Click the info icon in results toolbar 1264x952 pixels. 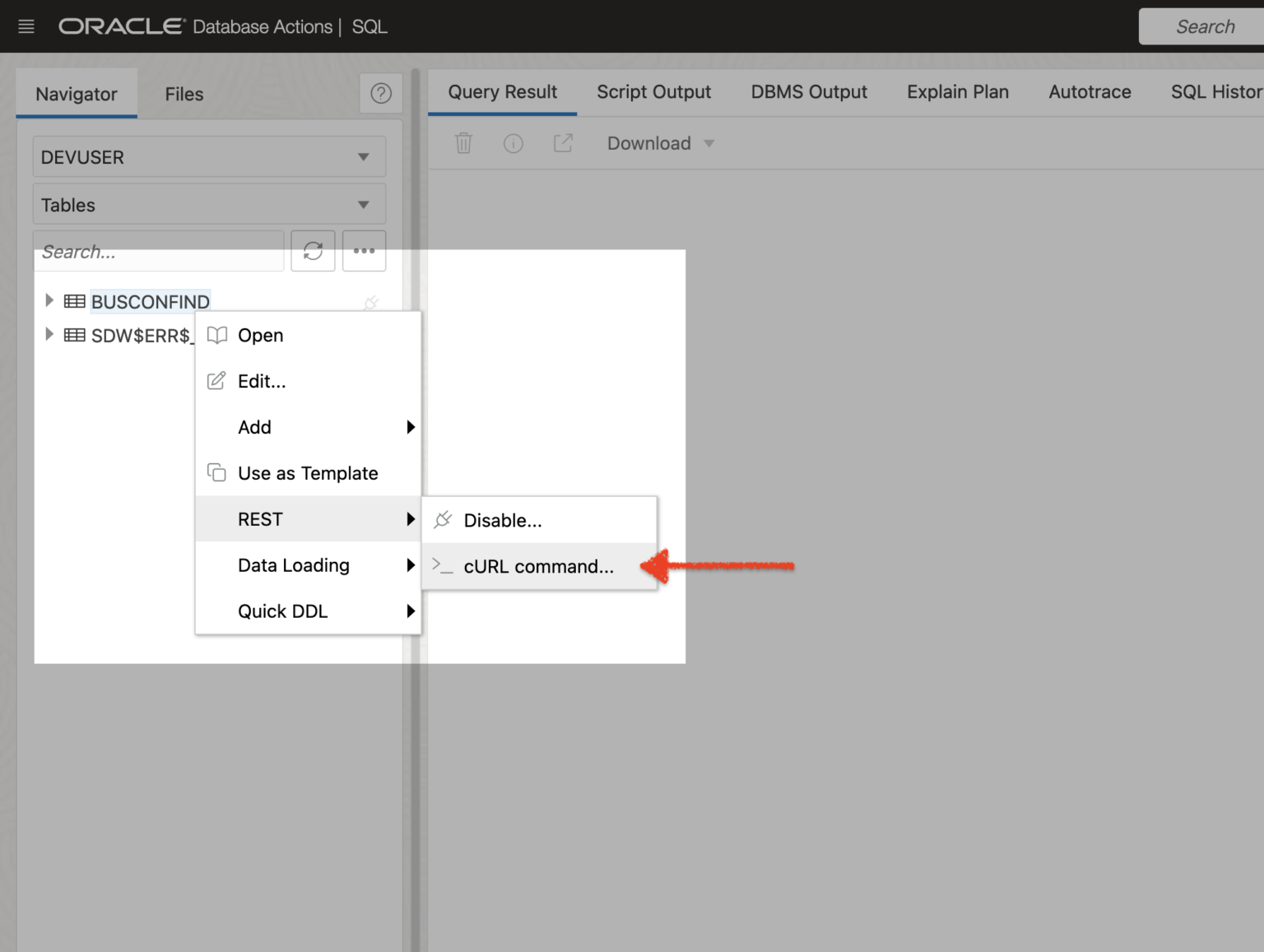tap(513, 144)
